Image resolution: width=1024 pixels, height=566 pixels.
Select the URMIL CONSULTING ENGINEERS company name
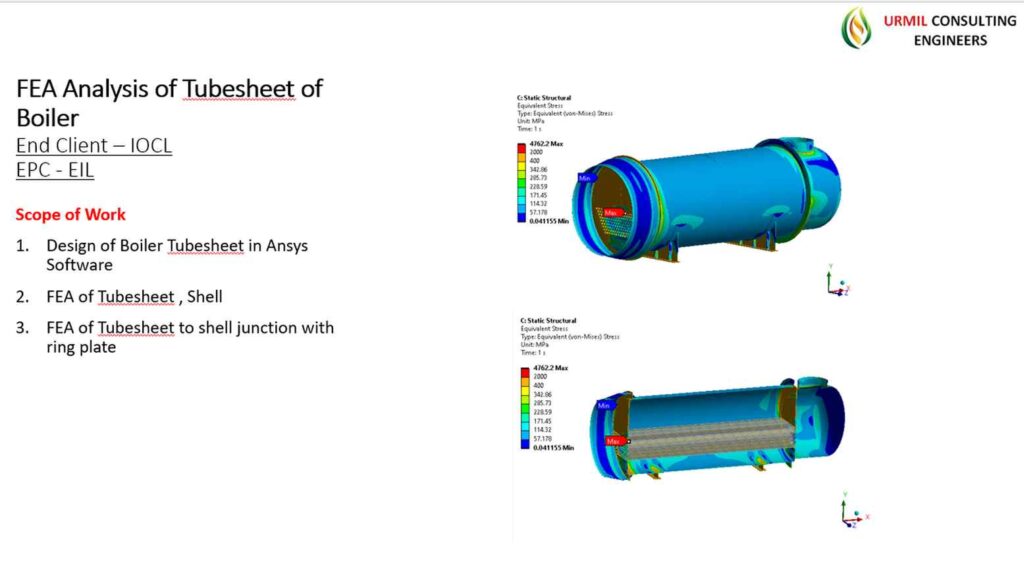pyautogui.click(x=950, y=31)
